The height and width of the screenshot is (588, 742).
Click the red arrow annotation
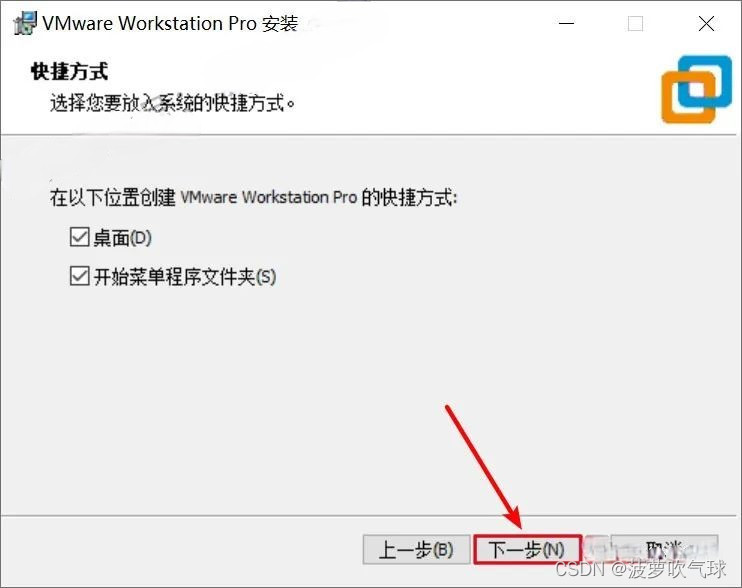pyautogui.click(x=484, y=466)
